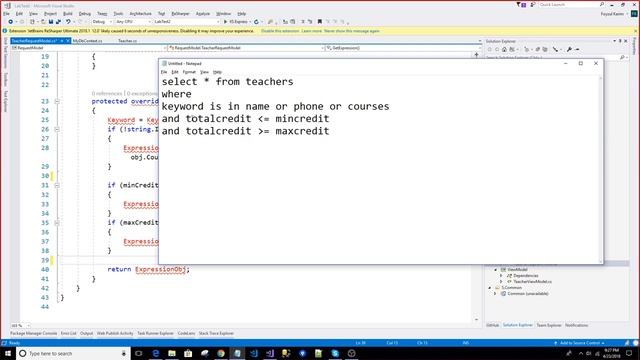Open Microsoft Edge from taskbar
This screenshot has width=640, height=360.
pos(156,353)
